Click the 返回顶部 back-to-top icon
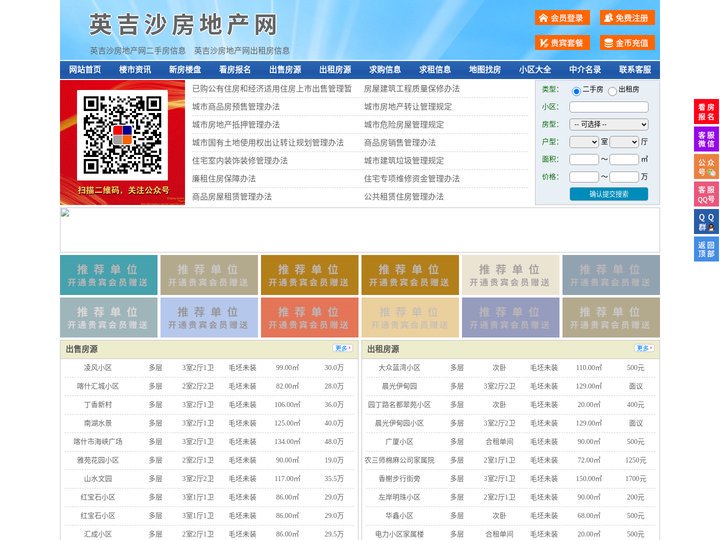Image resolution: width=720 pixels, height=540 pixels. (706, 249)
